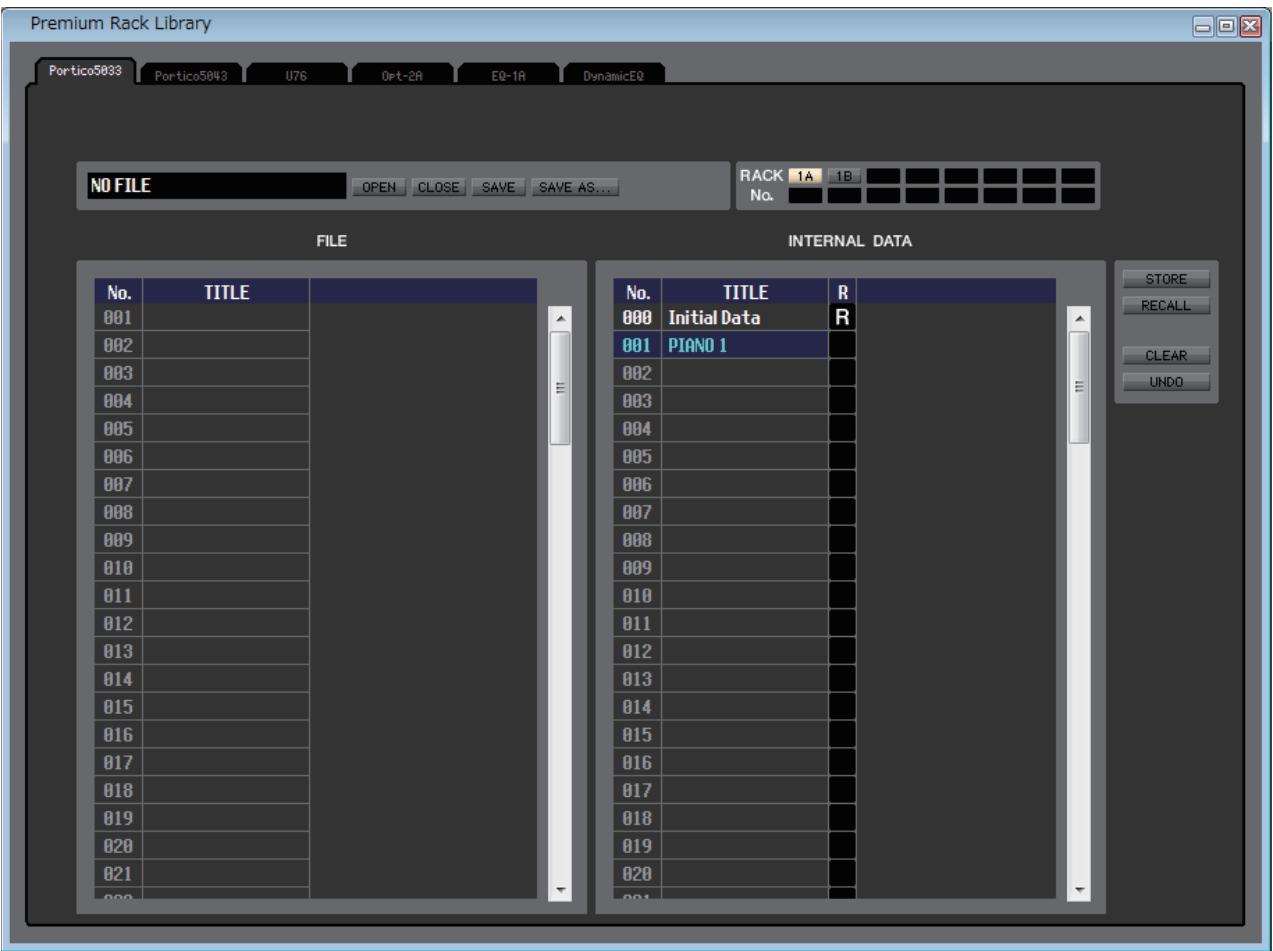
Task: Recall the selected library with RECALL
Action: (x=1166, y=306)
